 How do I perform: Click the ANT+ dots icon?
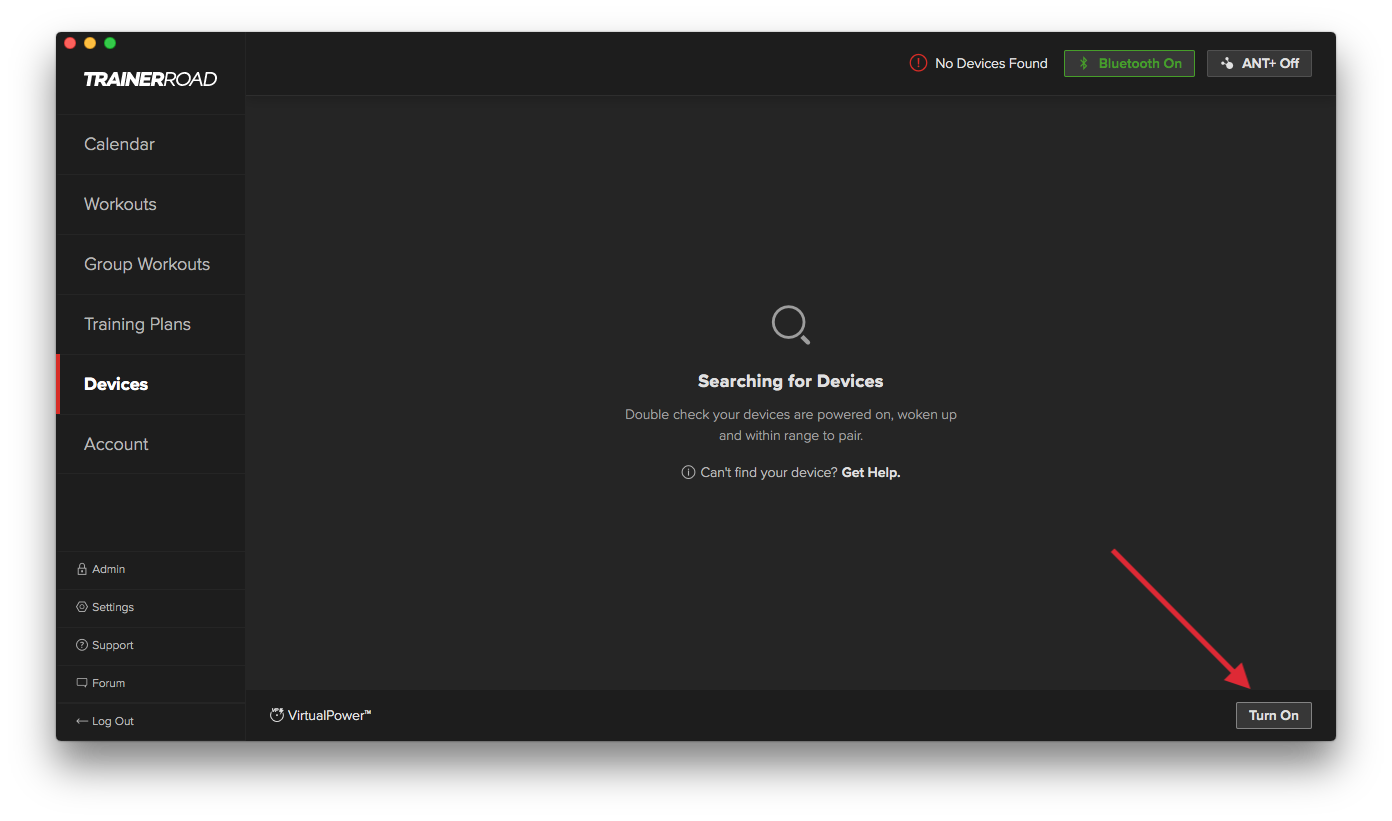pyautogui.click(x=1227, y=63)
